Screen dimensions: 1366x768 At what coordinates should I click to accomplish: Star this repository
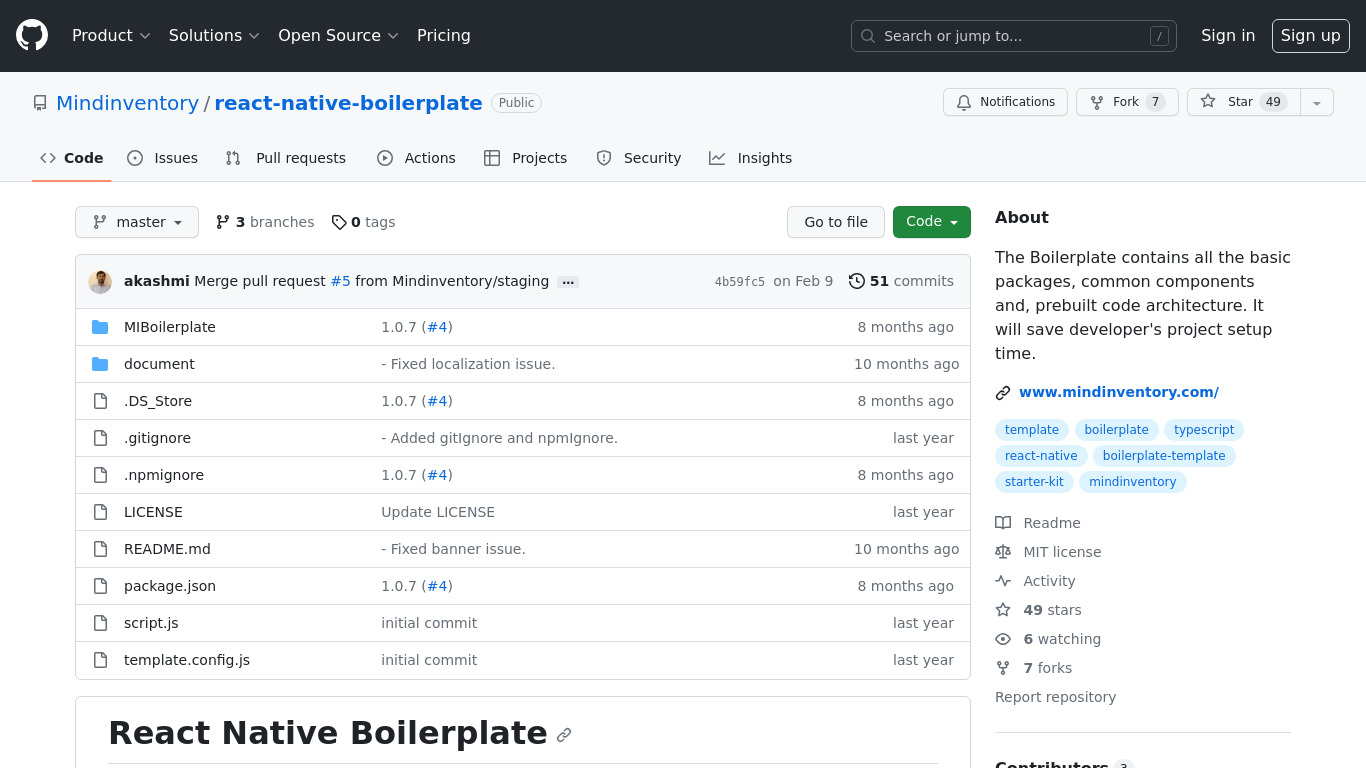click(x=1243, y=102)
